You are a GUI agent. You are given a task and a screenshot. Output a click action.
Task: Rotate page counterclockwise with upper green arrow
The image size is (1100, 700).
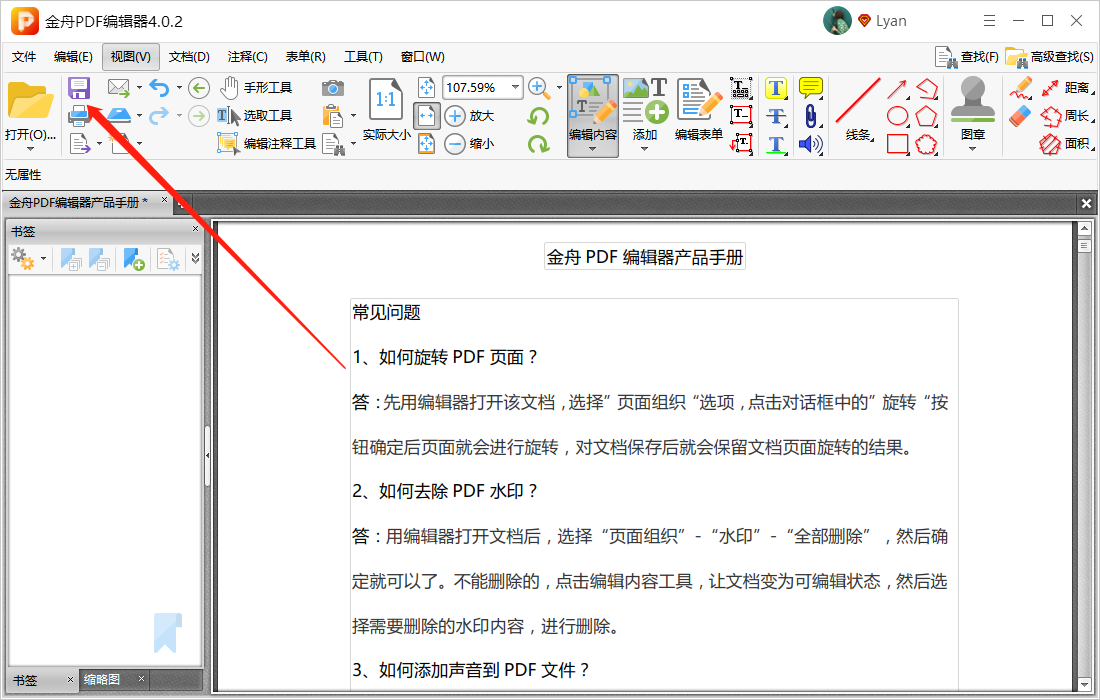pos(538,116)
